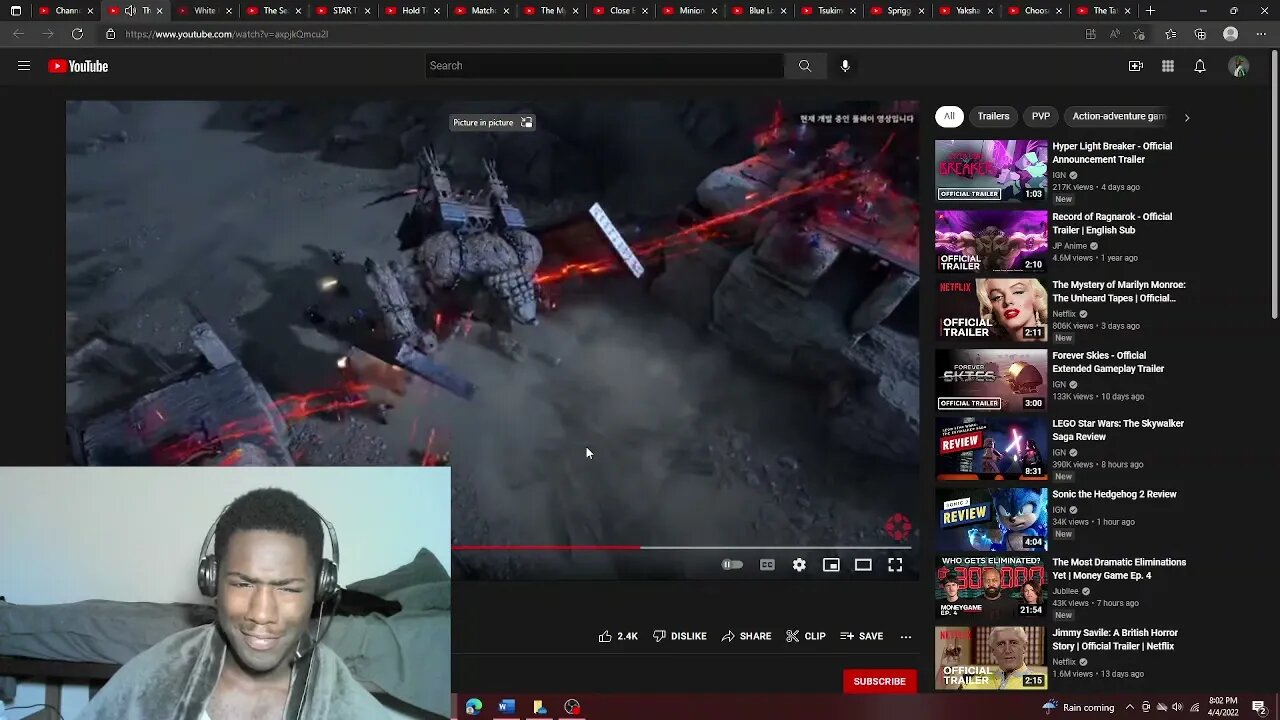Open the account avatar menu
This screenshot has height=720, width=1280.
[1239, 66]
